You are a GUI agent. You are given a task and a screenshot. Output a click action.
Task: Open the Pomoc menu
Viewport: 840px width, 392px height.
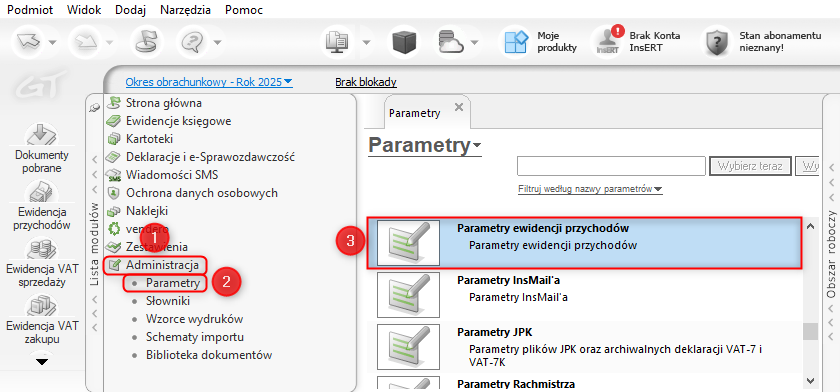click(244, 10)
